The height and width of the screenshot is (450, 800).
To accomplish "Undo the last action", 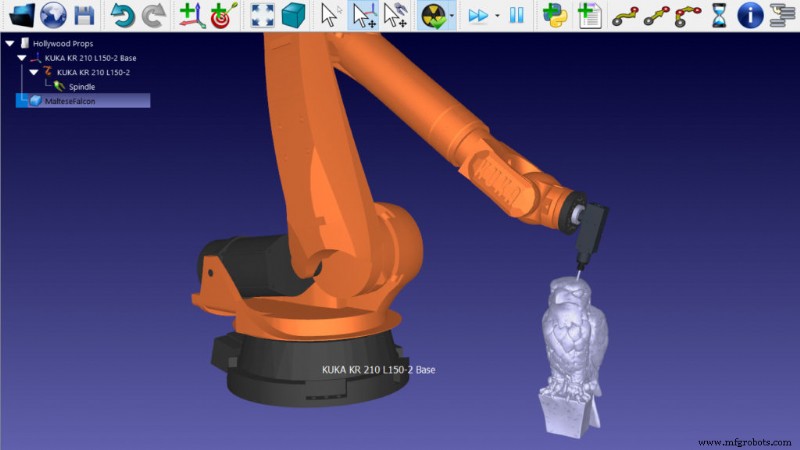I will (x=122, y=15).
